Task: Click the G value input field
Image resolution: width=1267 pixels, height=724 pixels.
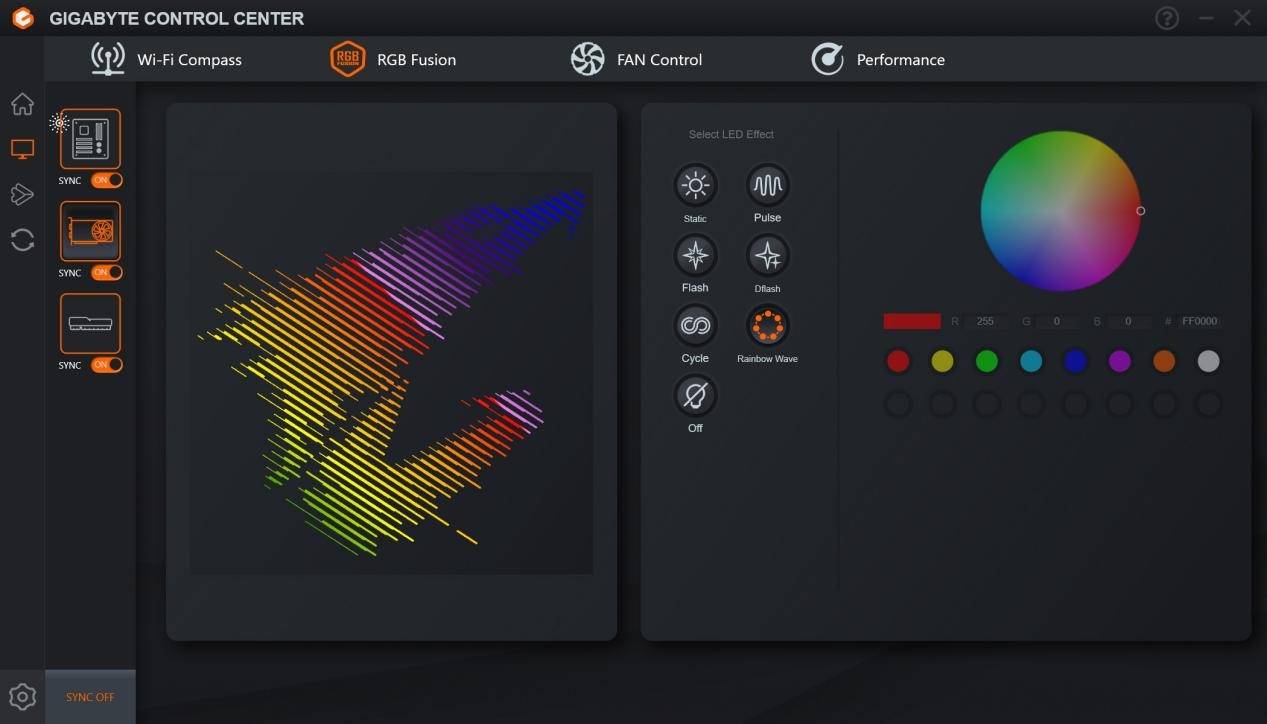Action: pos(1056,321)
